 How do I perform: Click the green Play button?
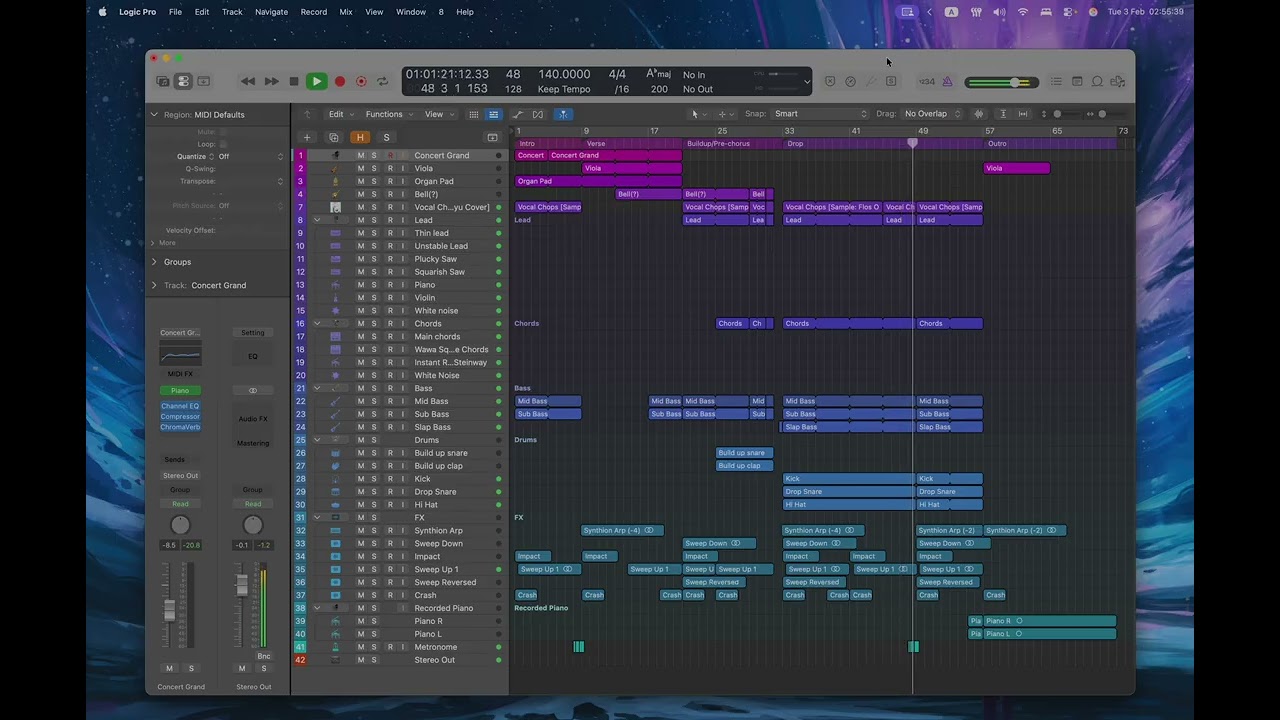(316, 81)
